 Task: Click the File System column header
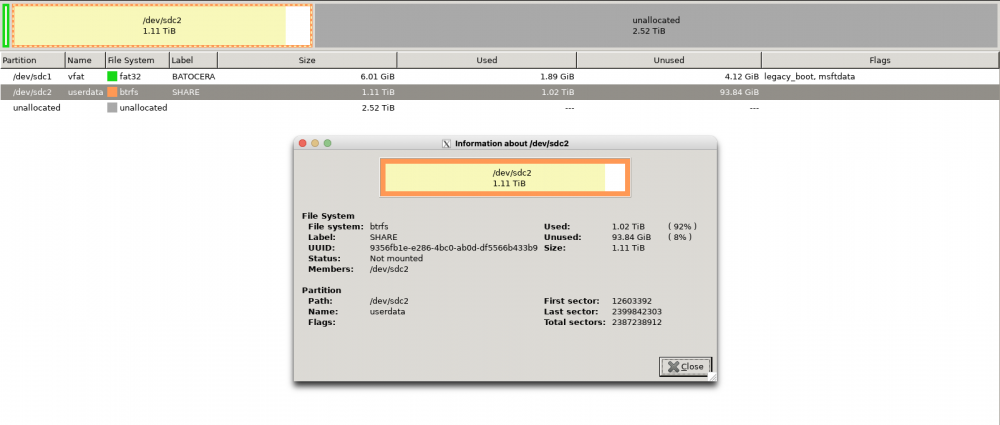tap(136, 60)
